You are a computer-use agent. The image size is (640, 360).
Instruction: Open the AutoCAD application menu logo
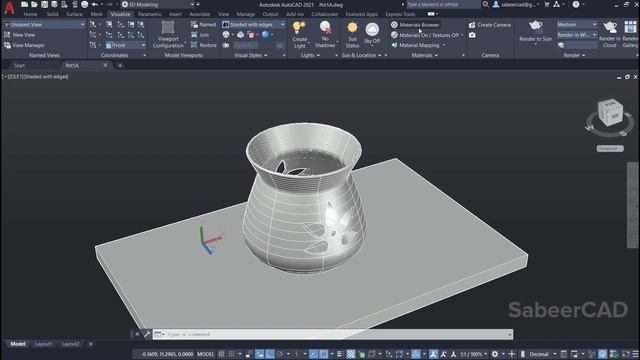point(9,7)
